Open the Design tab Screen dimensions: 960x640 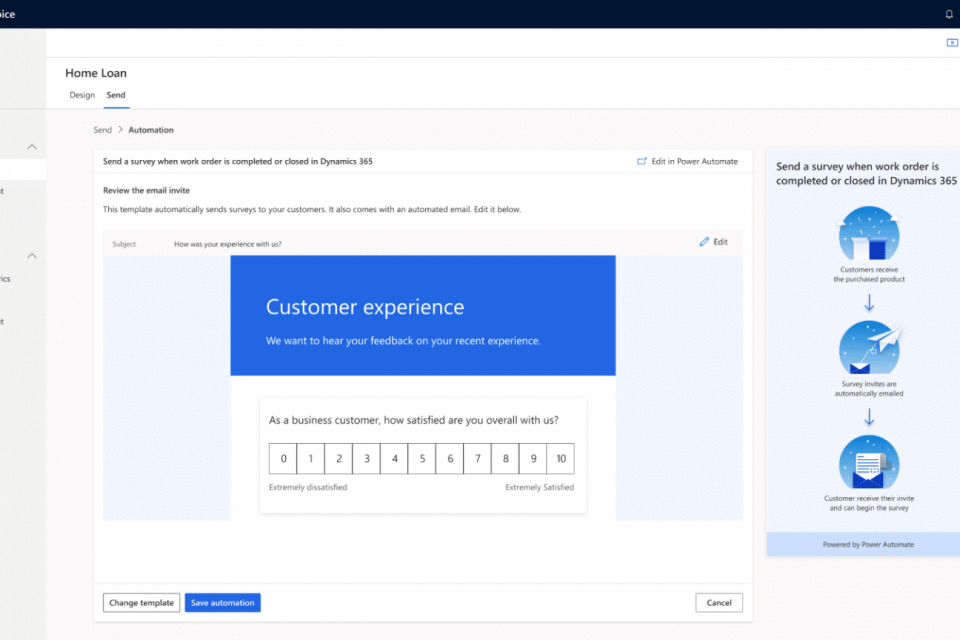pos(82,95)
